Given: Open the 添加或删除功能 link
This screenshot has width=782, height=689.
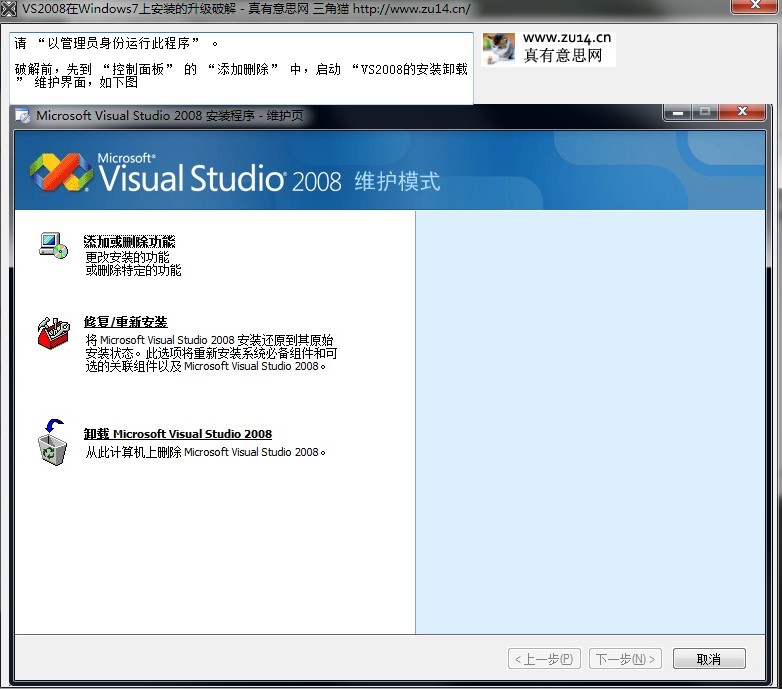Looking at the screenshot, I should pyautogui.click(x=130, y=241).
